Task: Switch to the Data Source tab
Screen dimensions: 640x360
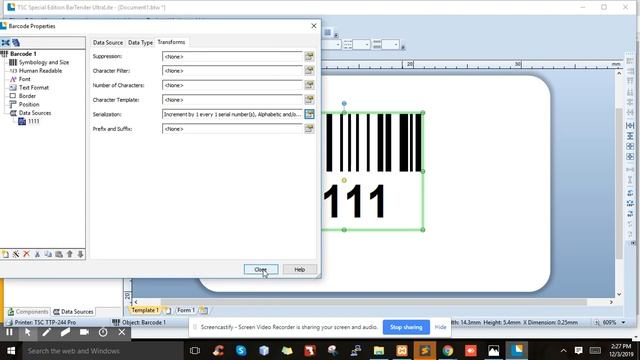Action: click(x=108, y=42)
